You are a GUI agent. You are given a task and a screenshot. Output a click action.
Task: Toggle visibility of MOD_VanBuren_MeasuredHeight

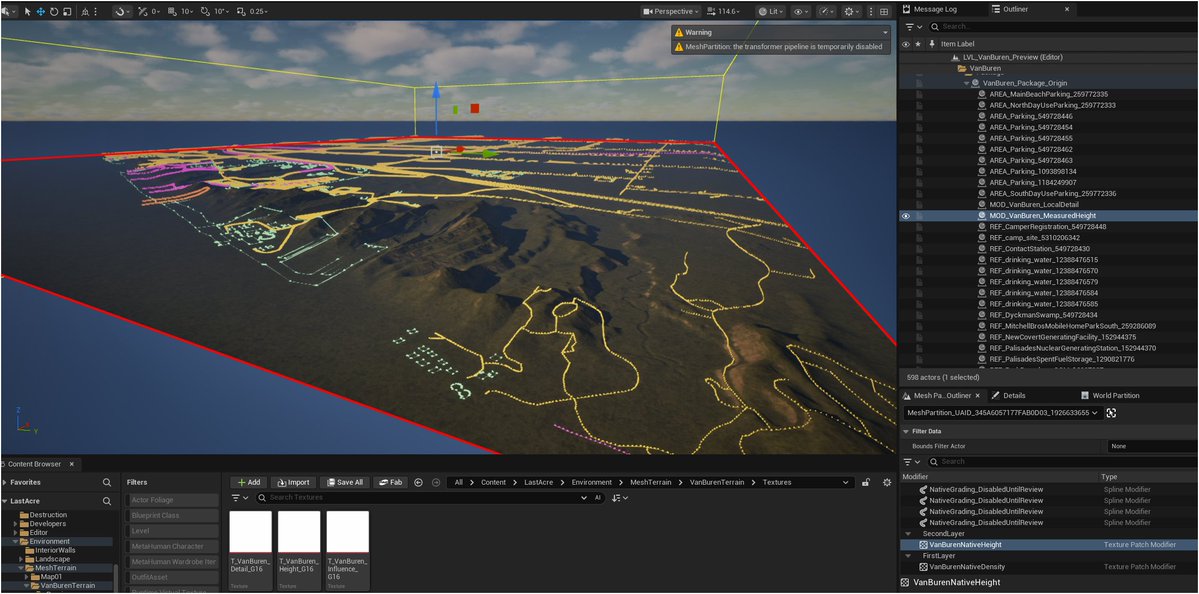[x=906, y=216]
